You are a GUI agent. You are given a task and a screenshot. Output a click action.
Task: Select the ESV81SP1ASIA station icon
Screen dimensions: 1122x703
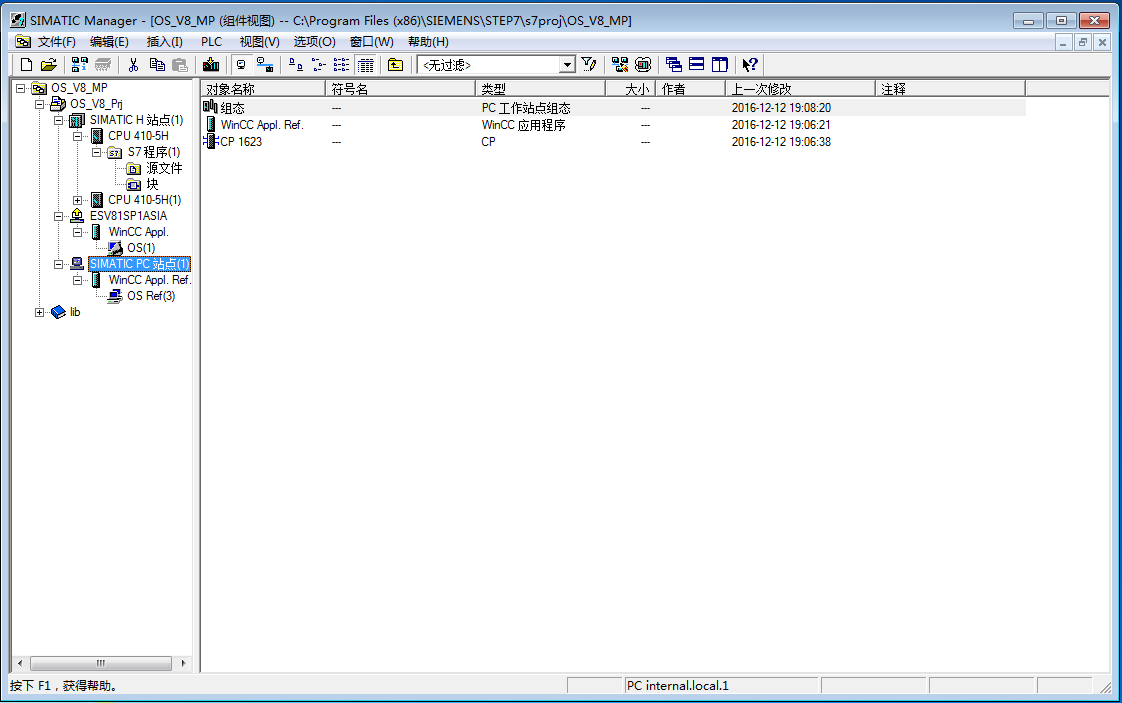[77, 216]
